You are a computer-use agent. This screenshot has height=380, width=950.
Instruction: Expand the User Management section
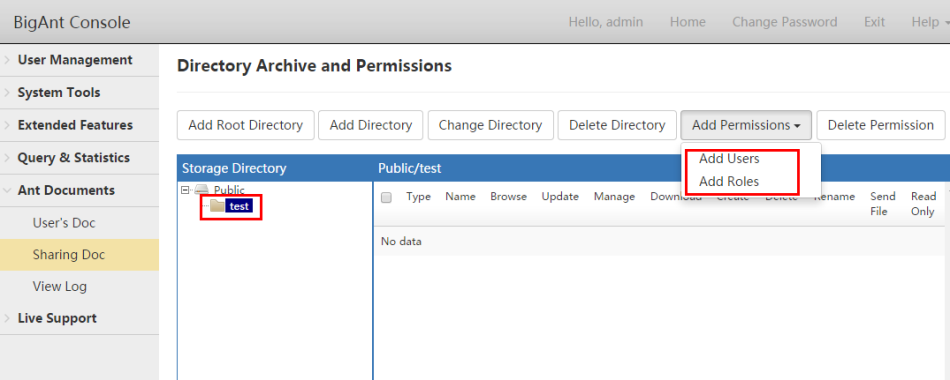(x=79, y=60)
